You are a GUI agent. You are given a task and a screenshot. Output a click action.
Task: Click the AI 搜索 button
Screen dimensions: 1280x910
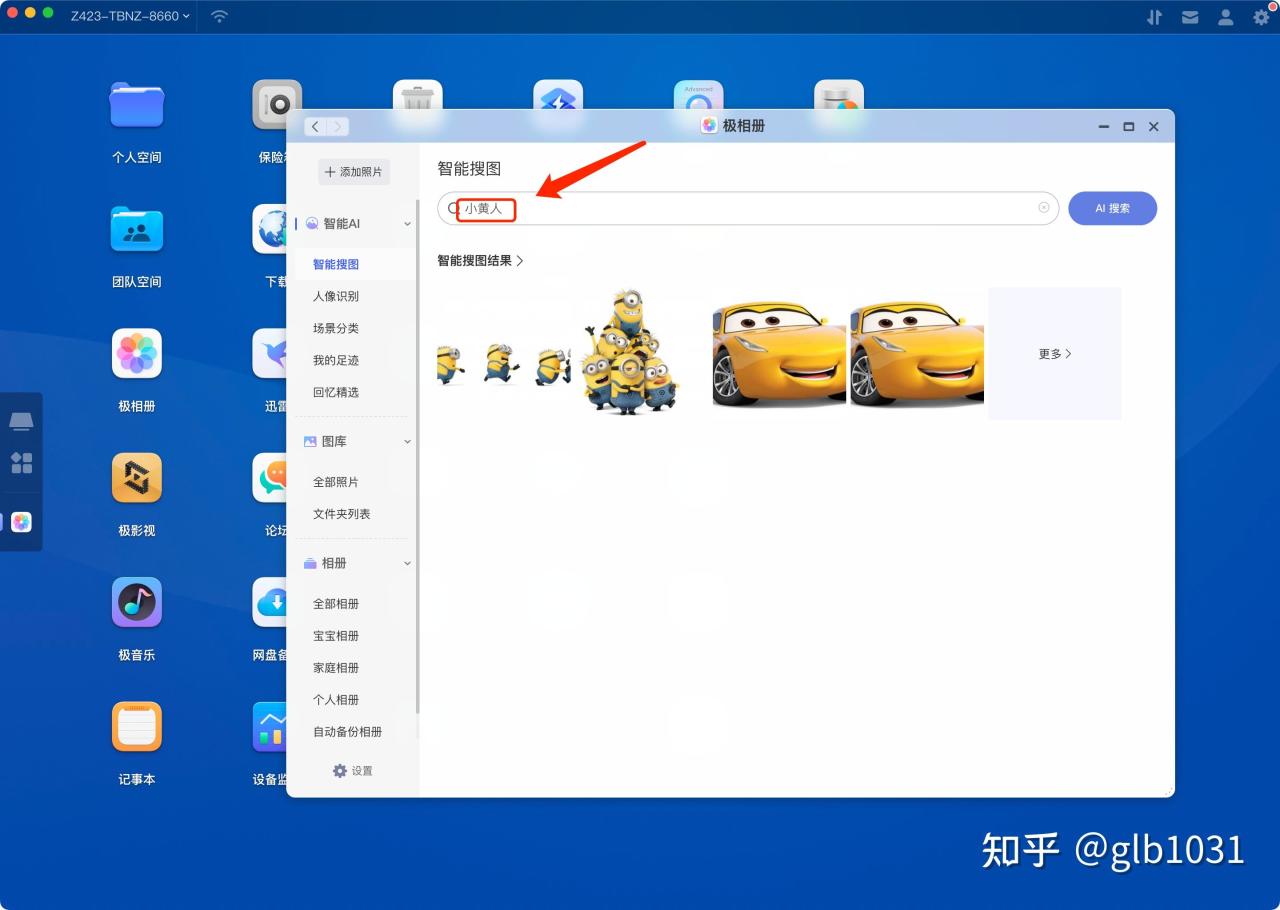point(1112,208)
